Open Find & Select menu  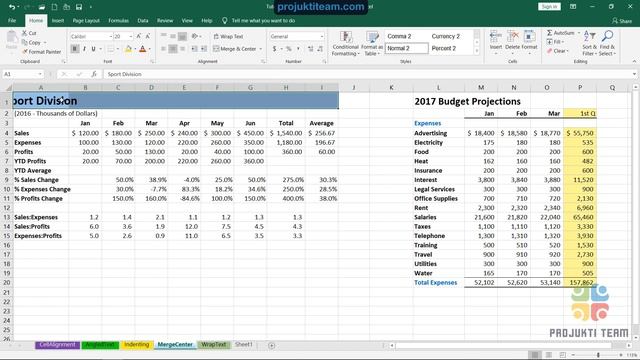(x=607, y=43)
